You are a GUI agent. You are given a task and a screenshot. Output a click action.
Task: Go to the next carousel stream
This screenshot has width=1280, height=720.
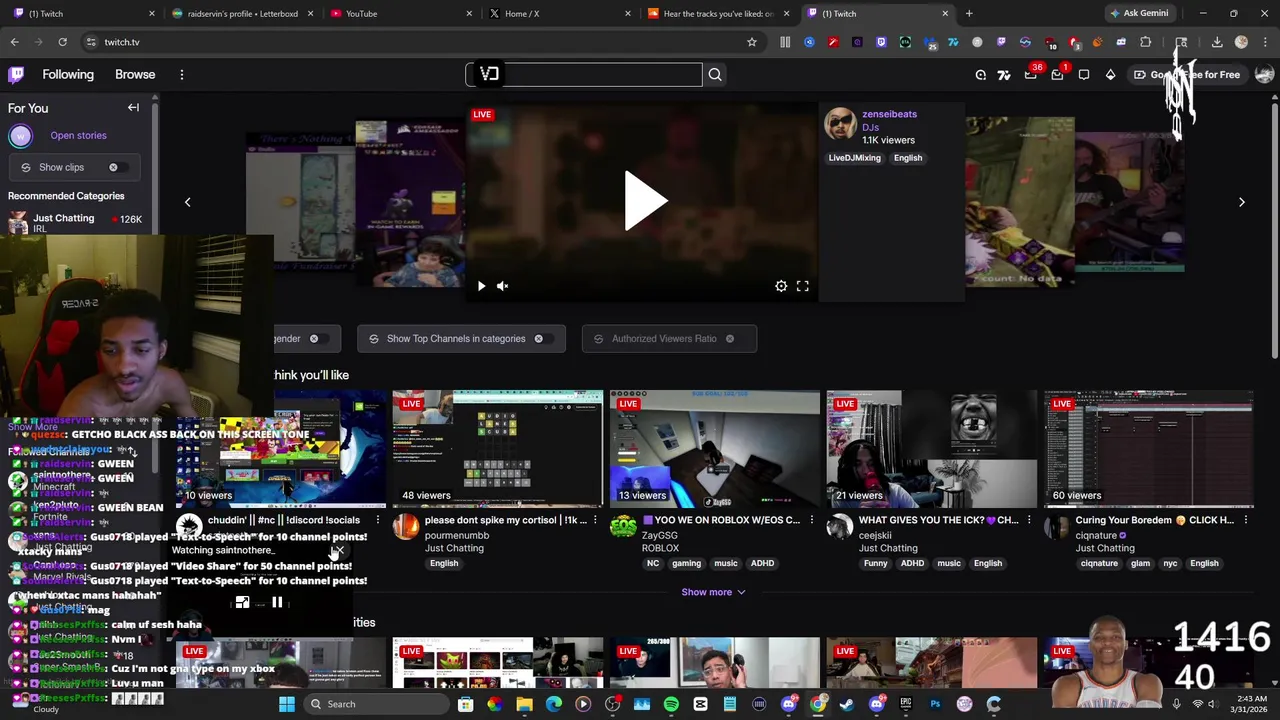(x=1241, y=202)
